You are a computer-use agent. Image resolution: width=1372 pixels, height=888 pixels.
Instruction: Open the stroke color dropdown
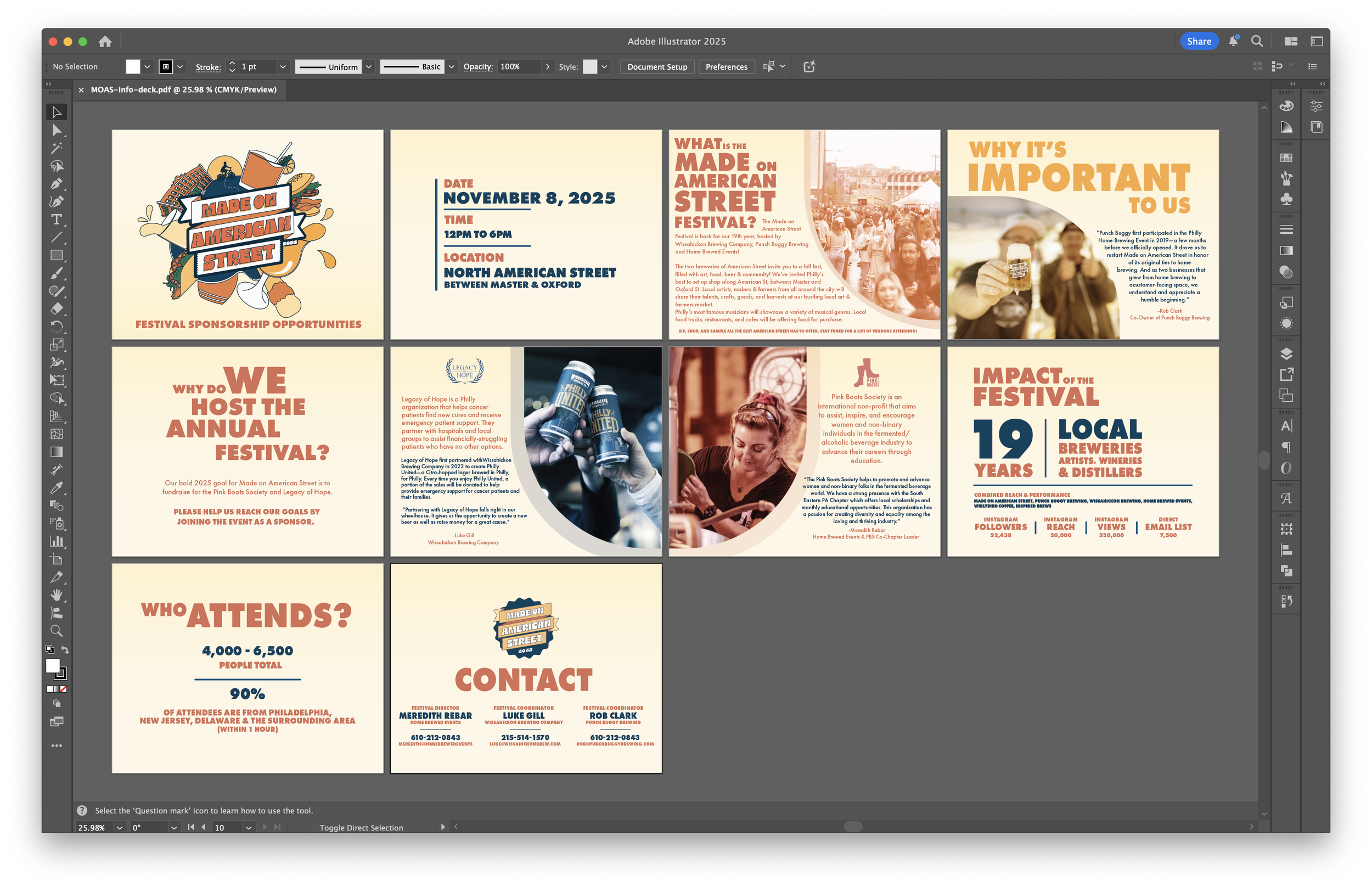click(180, 67)
